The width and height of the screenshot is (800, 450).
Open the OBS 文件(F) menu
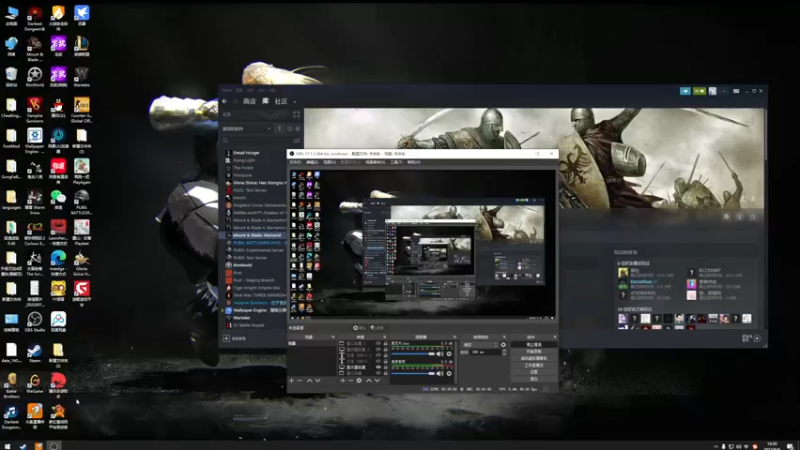(295, 162)
